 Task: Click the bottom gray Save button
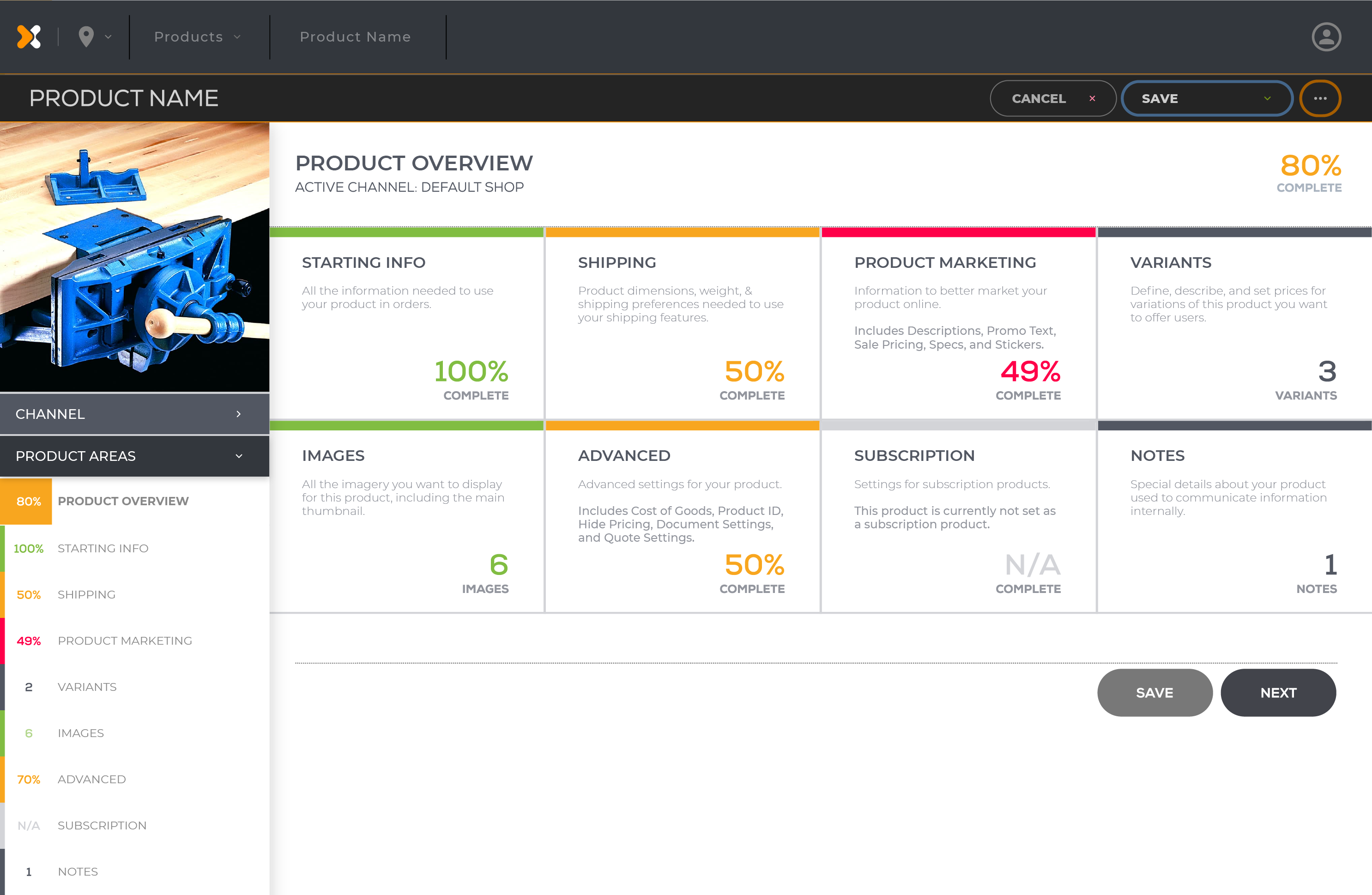tap(1154, 693)
